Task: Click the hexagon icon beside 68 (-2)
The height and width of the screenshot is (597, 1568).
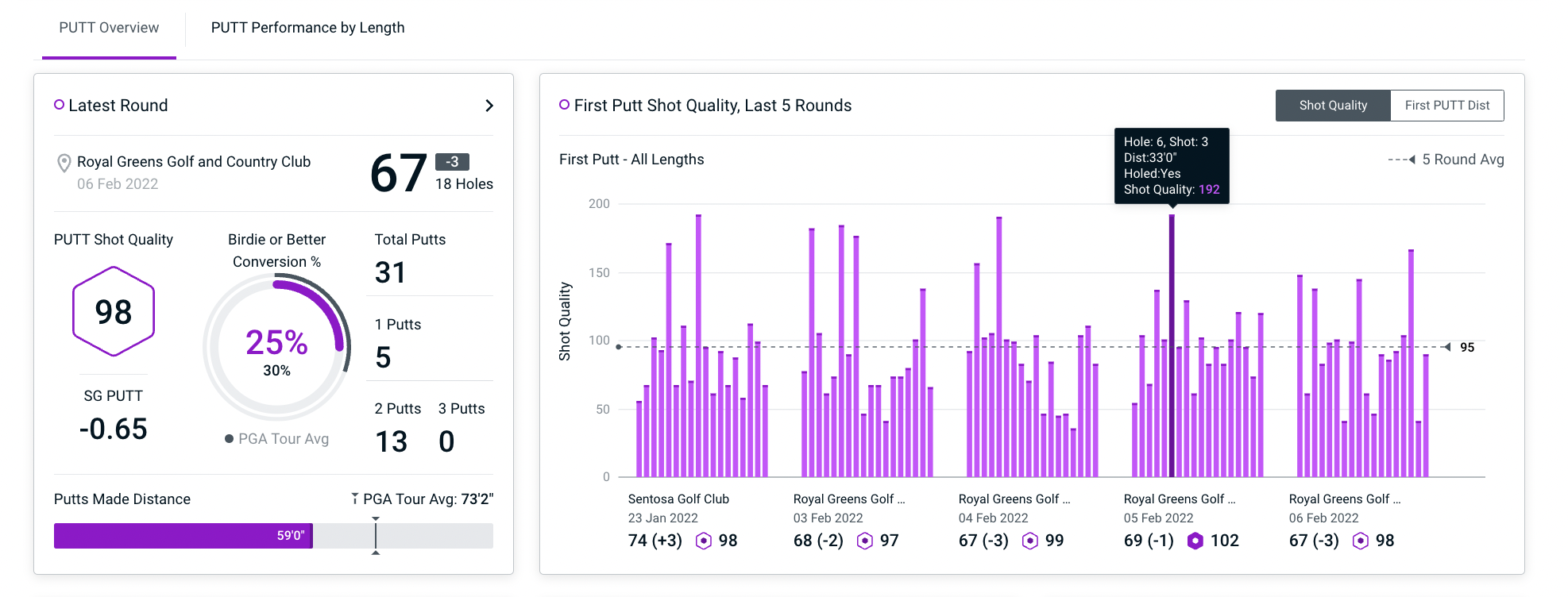Action: point(865,541)
